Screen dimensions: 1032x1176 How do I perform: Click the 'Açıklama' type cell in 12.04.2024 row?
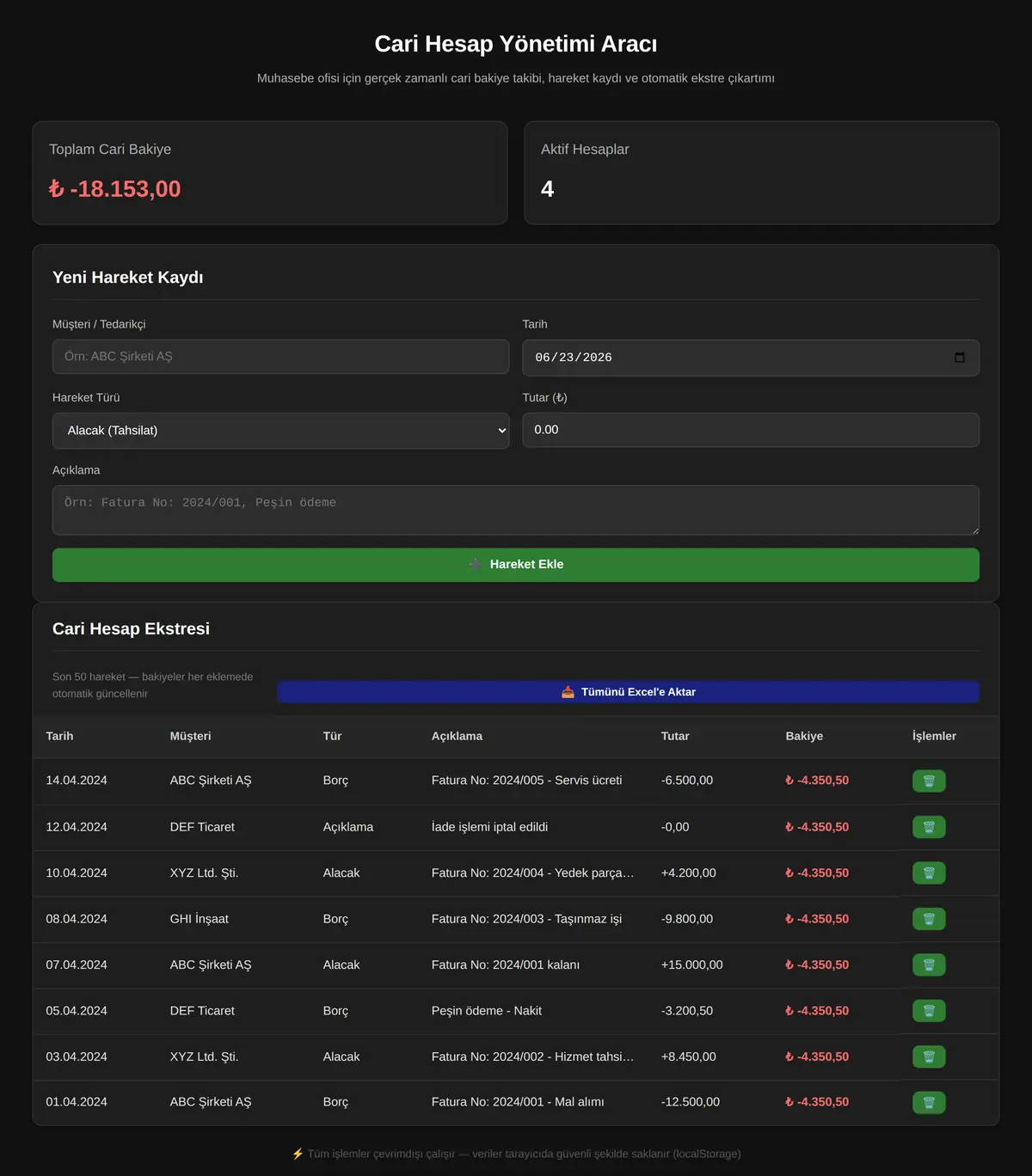(348, 827)
